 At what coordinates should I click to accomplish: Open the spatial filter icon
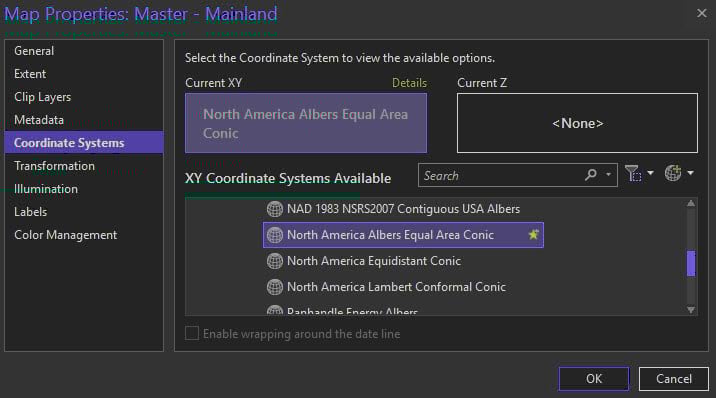[633, 173]
